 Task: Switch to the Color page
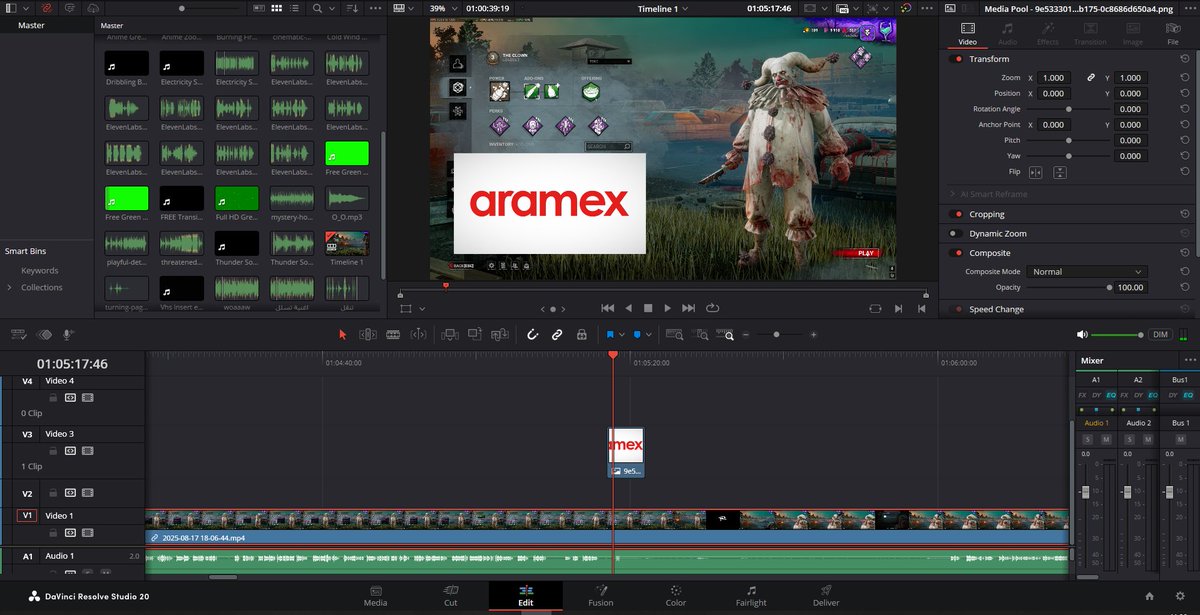[676, 596]
